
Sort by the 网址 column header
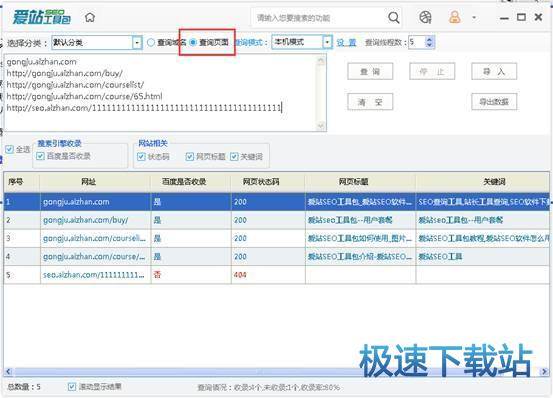95,182
